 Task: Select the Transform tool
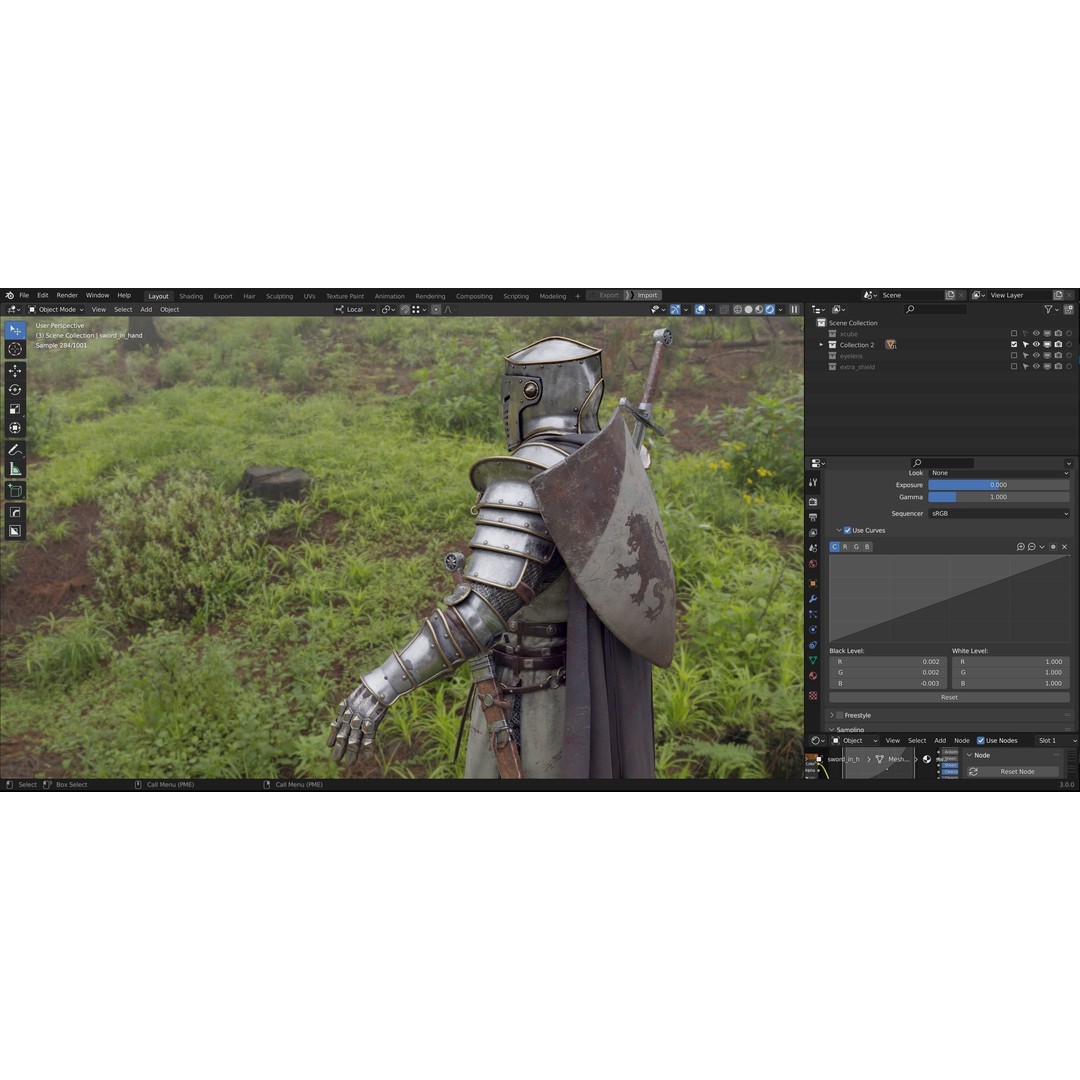pos(15,428)
